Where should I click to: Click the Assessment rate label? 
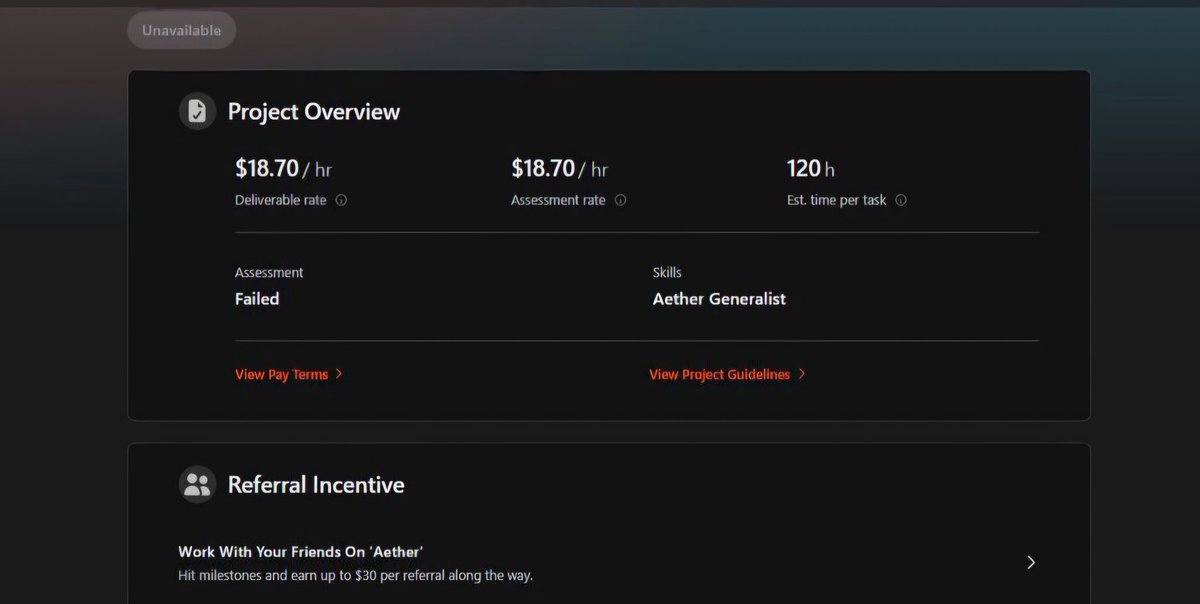pos(558,200)
